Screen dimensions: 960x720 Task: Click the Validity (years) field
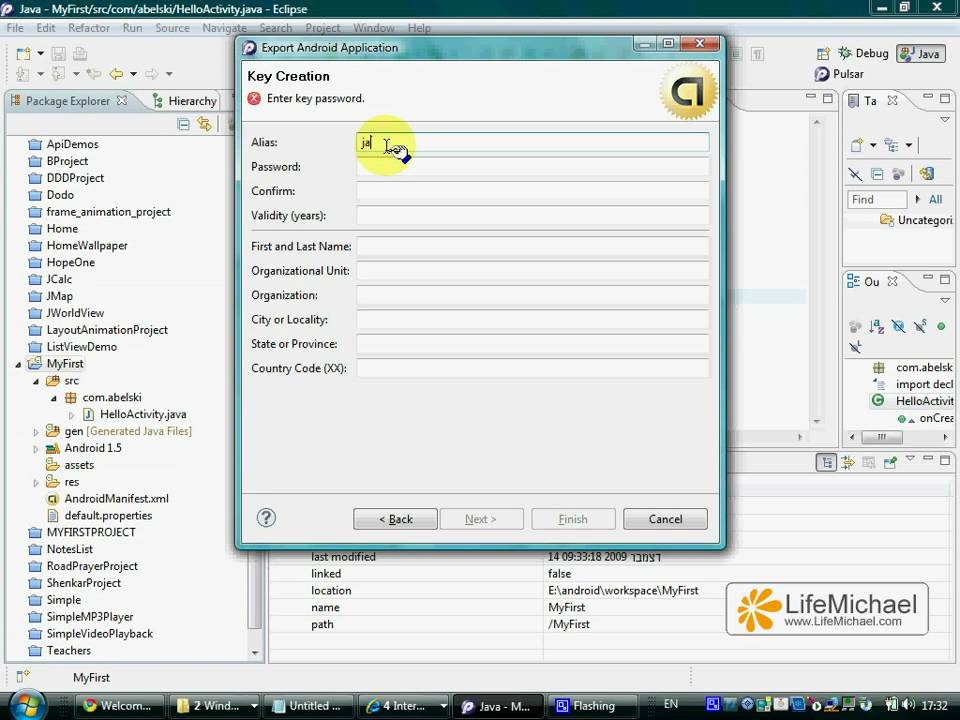(x=533, y=216)
